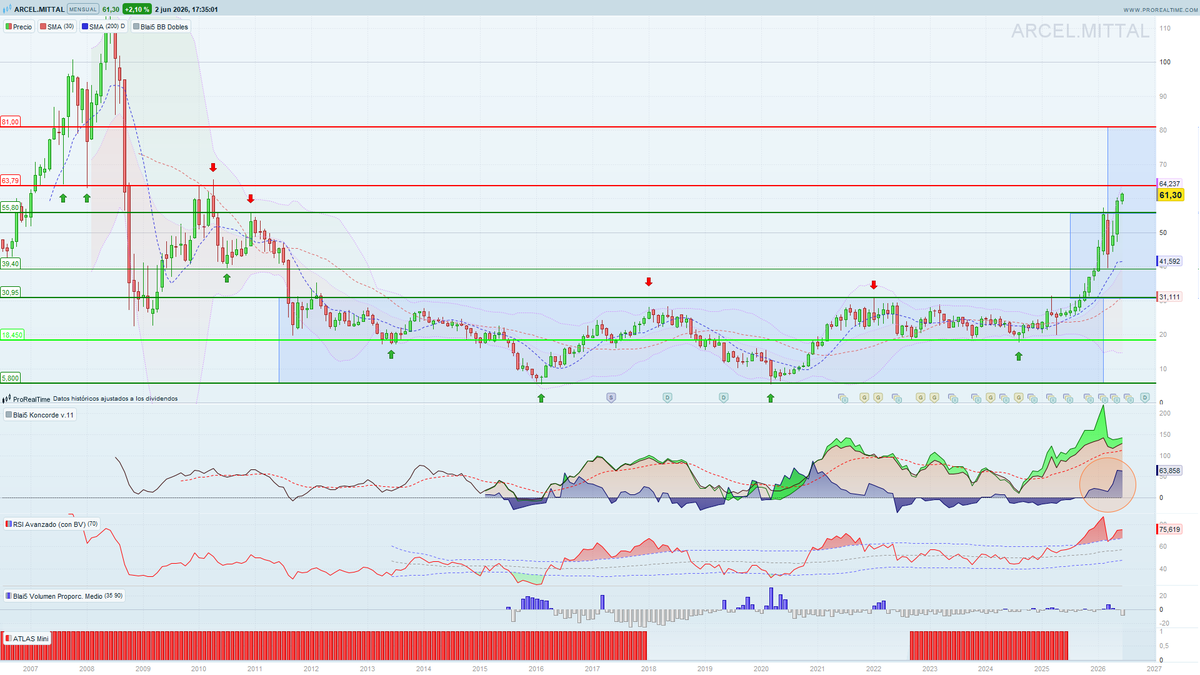
Task: Select the 18,450 green level label
Action: [x=12, y=336]
